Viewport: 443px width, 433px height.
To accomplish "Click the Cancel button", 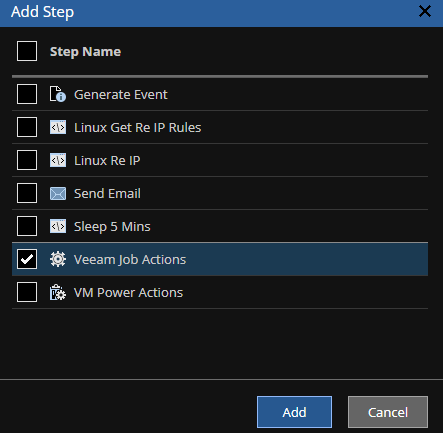I will coord(388,412).
